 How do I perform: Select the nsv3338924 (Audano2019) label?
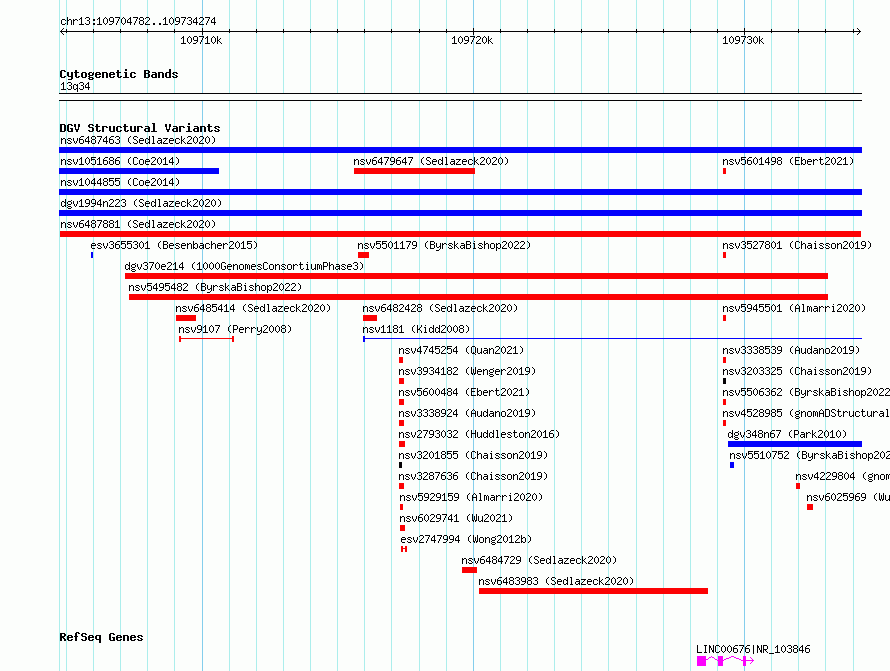point(467,413)
